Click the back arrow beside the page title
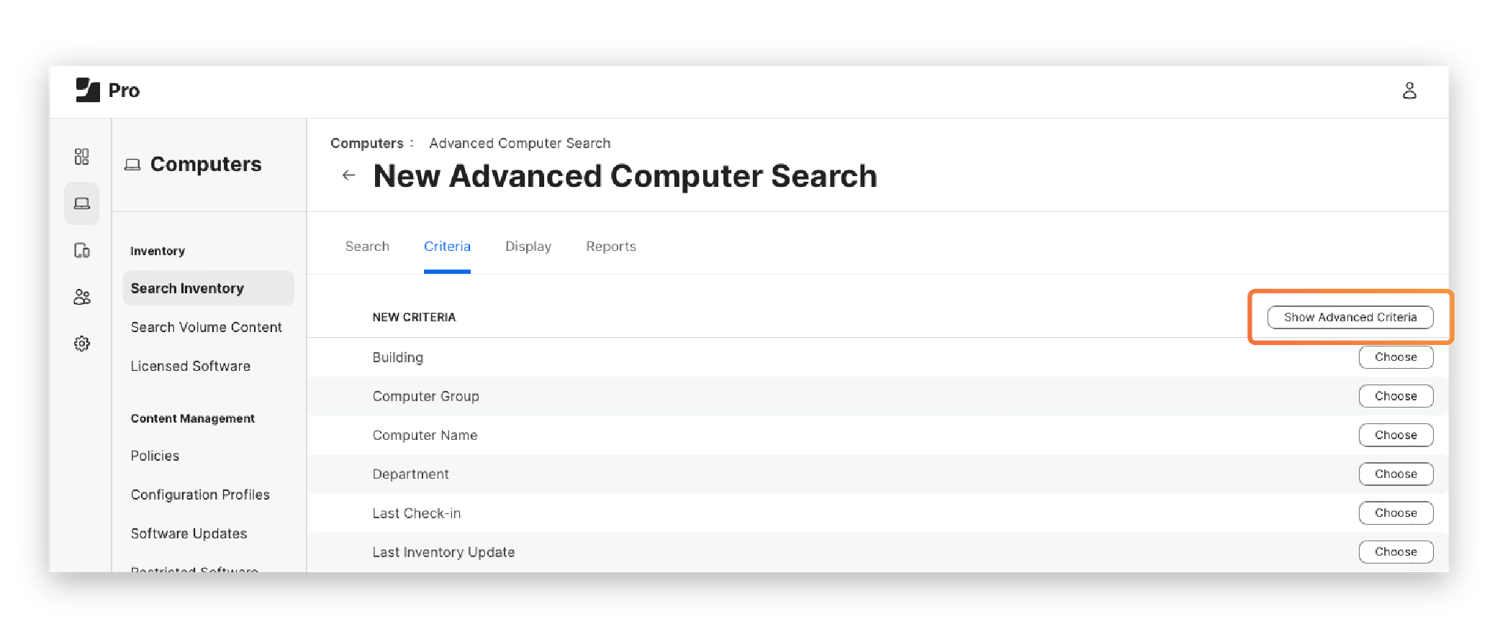Viewport: 1500px width, 639px height. (x=349, y=176)
